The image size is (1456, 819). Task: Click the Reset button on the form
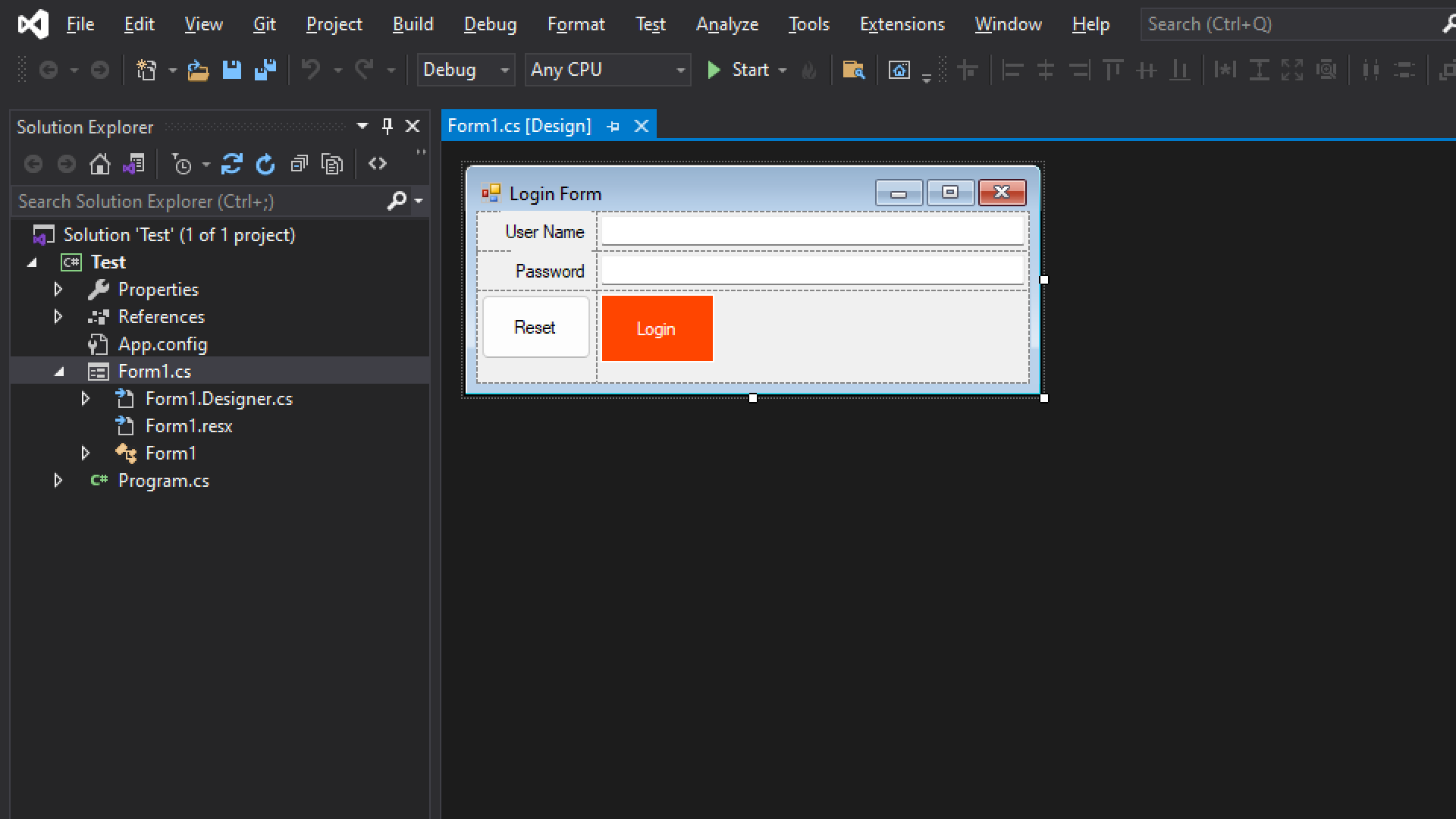coord(535,327)
